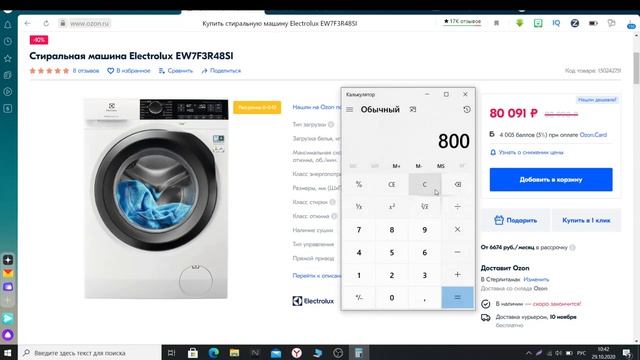Viewport: 640px width, 360px height.
Task: Open notifications bell in browser sidebar
Action: (8, 25)
